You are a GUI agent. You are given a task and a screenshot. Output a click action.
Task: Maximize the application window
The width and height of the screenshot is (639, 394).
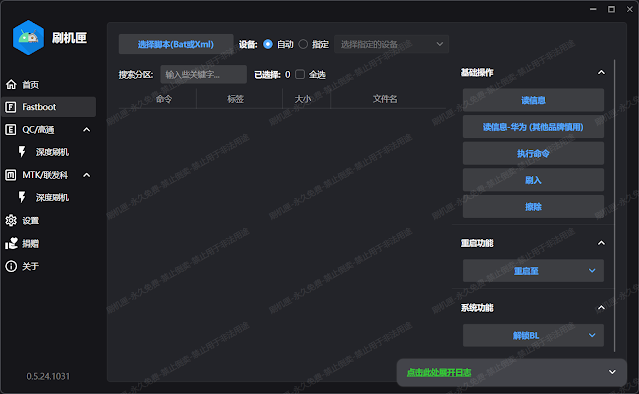tap(611, 9)
